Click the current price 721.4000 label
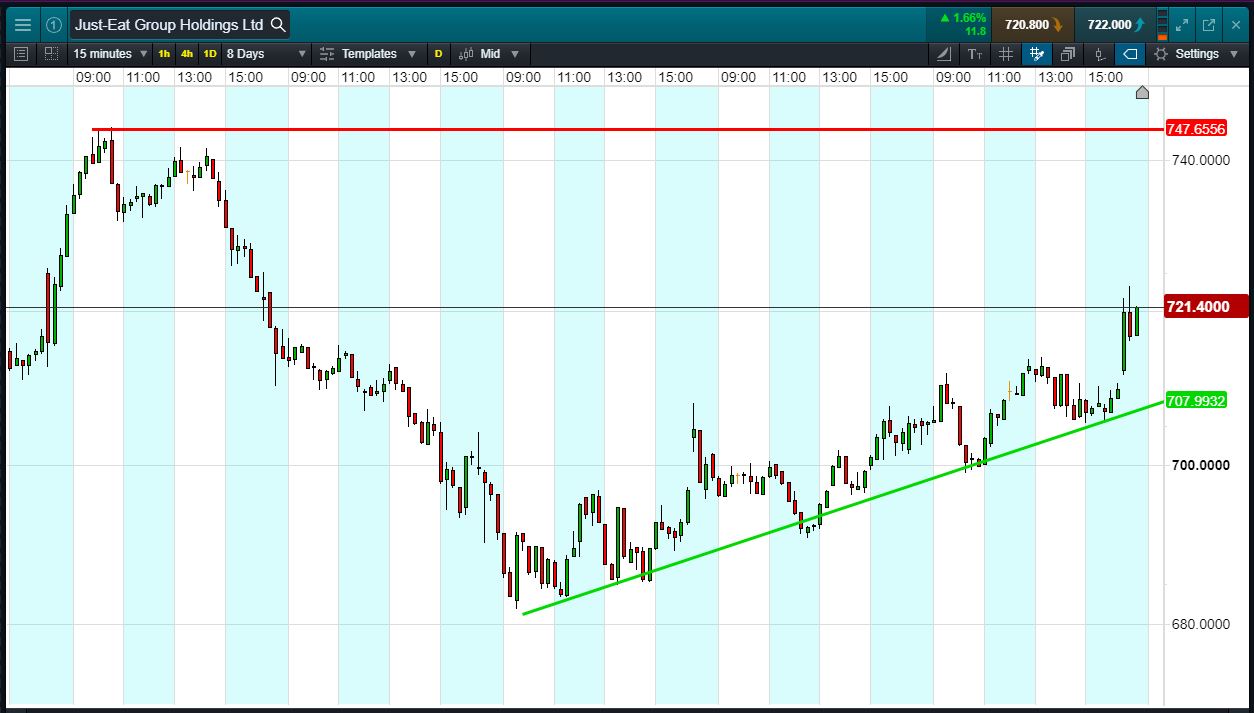This screenshot has height=713, width=1254. [1208, 307]
